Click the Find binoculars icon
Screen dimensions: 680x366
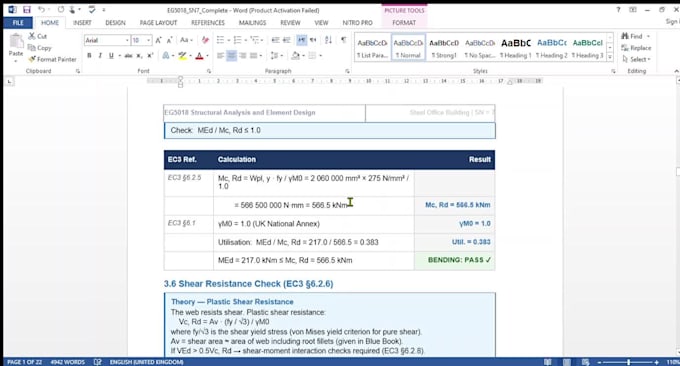click(x=625, y=36)
